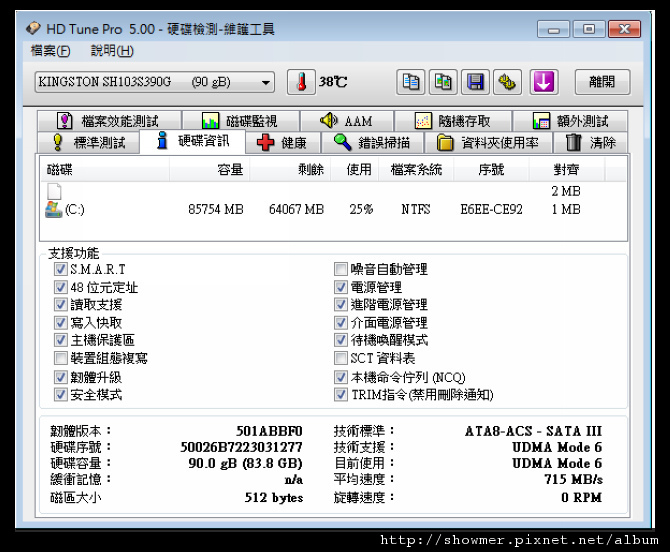This screenshot has width=670, height=552.
Task: Click the 512 bytes sector size value
Action: tap(274, 498)
